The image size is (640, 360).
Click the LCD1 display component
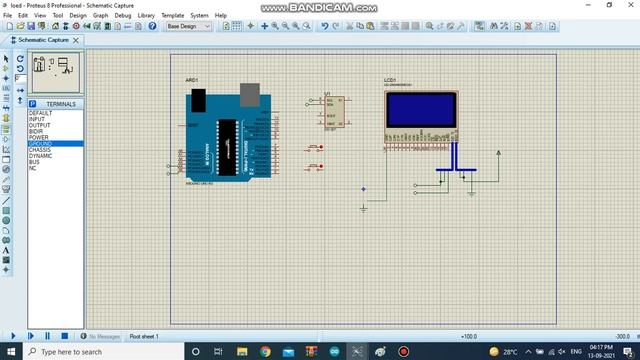[x=421, y=117]
